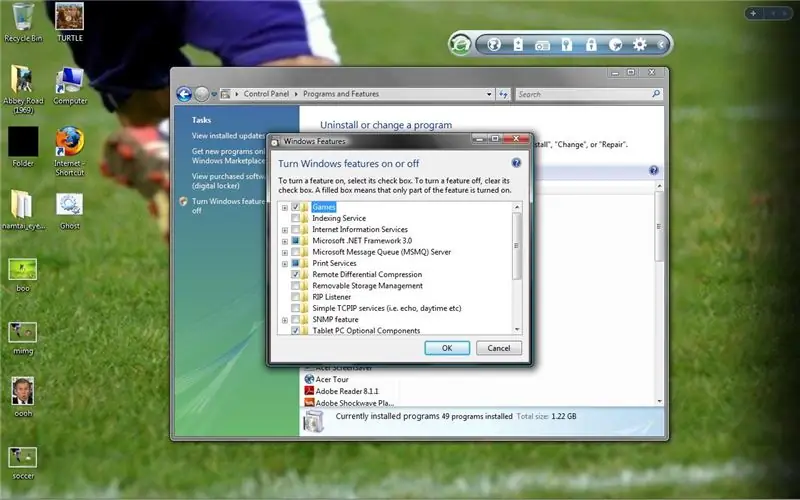Go back in Programs and Features window
The width and height of the screenshot is (800, 500).
[x=184, y=94]
